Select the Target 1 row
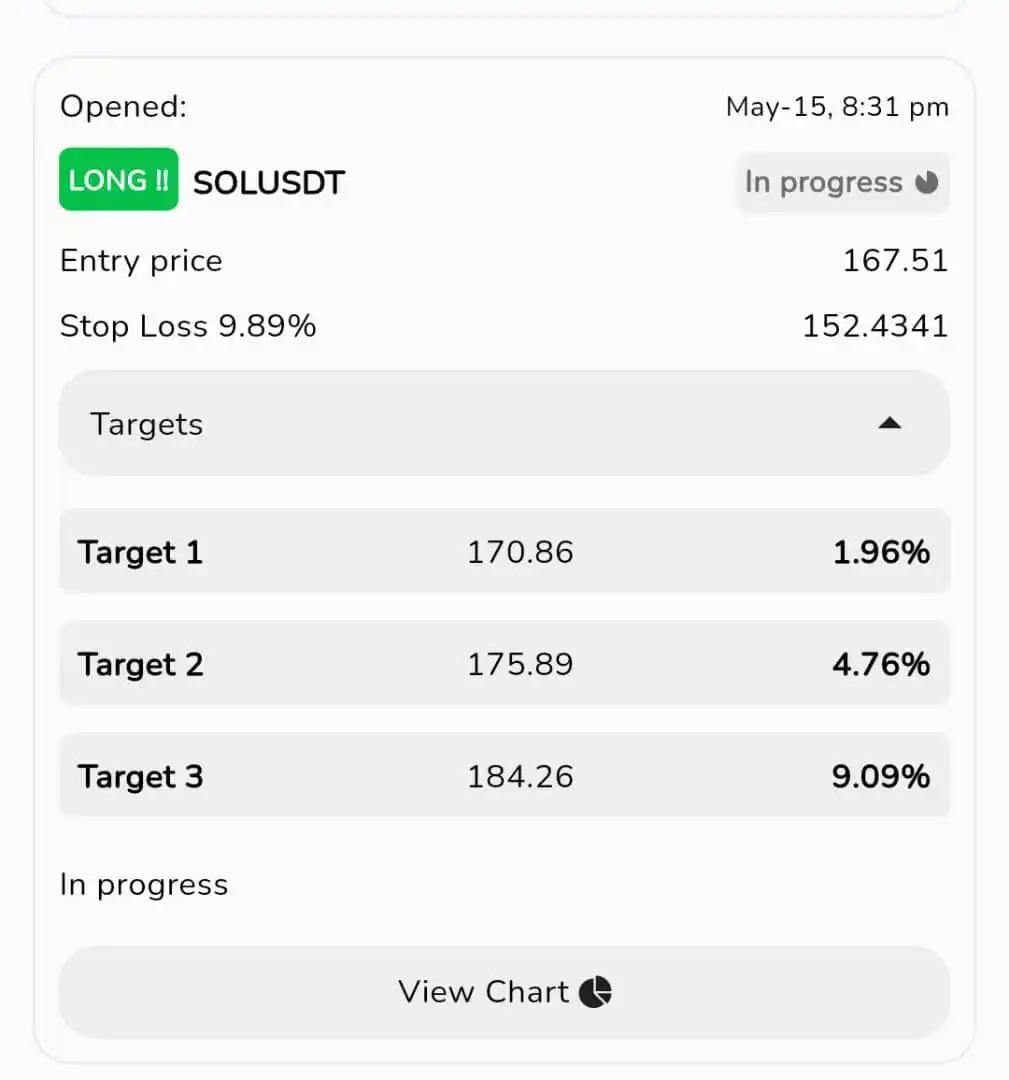 pyautogui.click(x=504, y=551)
